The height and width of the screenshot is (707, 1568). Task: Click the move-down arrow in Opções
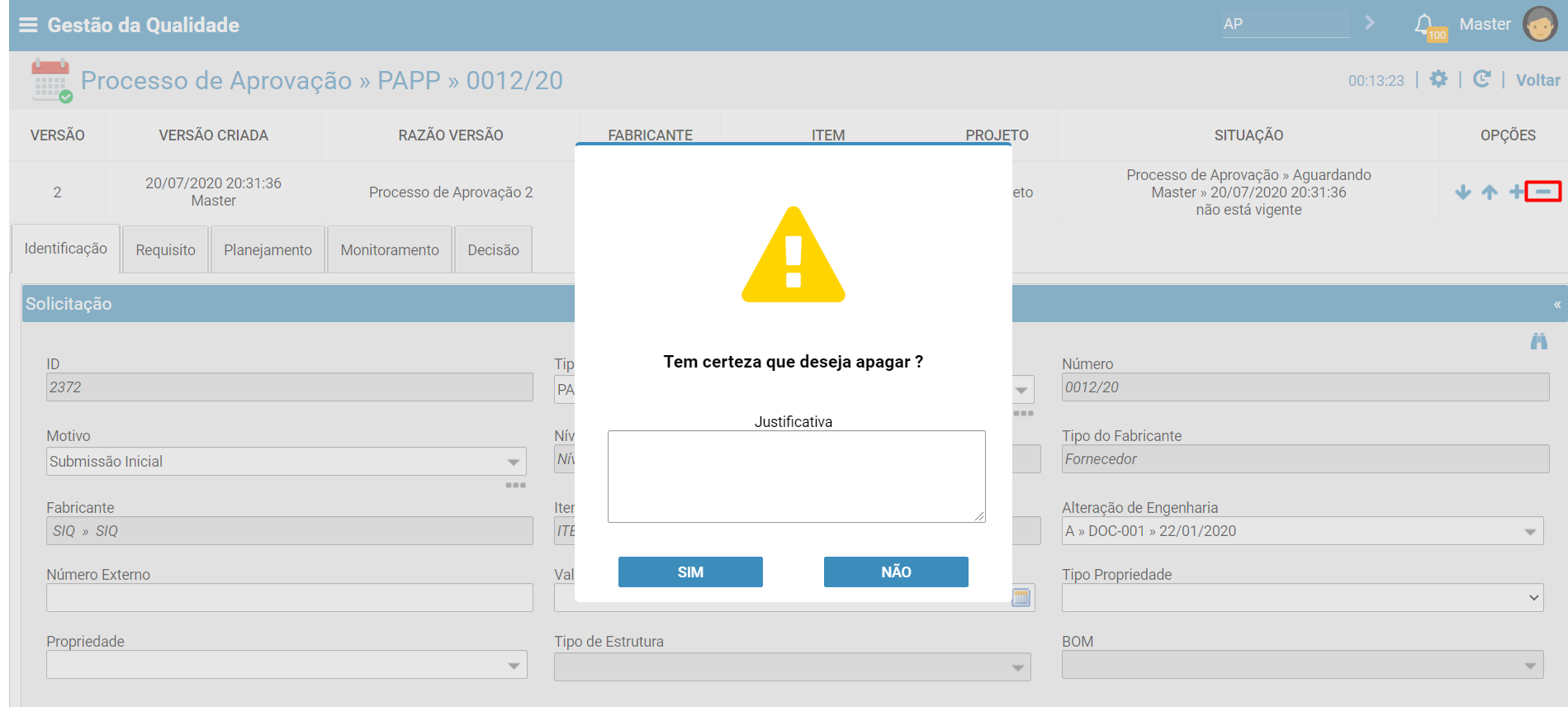click(1463, 192)
